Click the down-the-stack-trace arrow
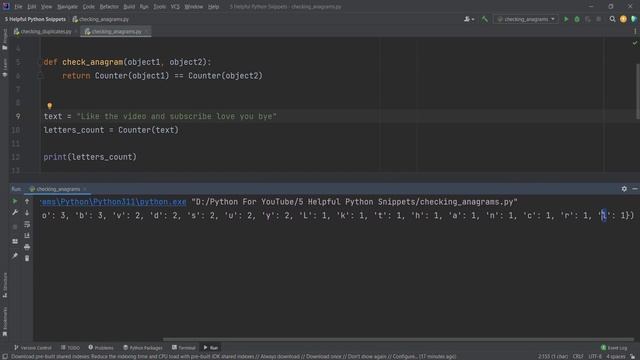Image resolution: width=640 pixels, height=360 pixels. 27,213
